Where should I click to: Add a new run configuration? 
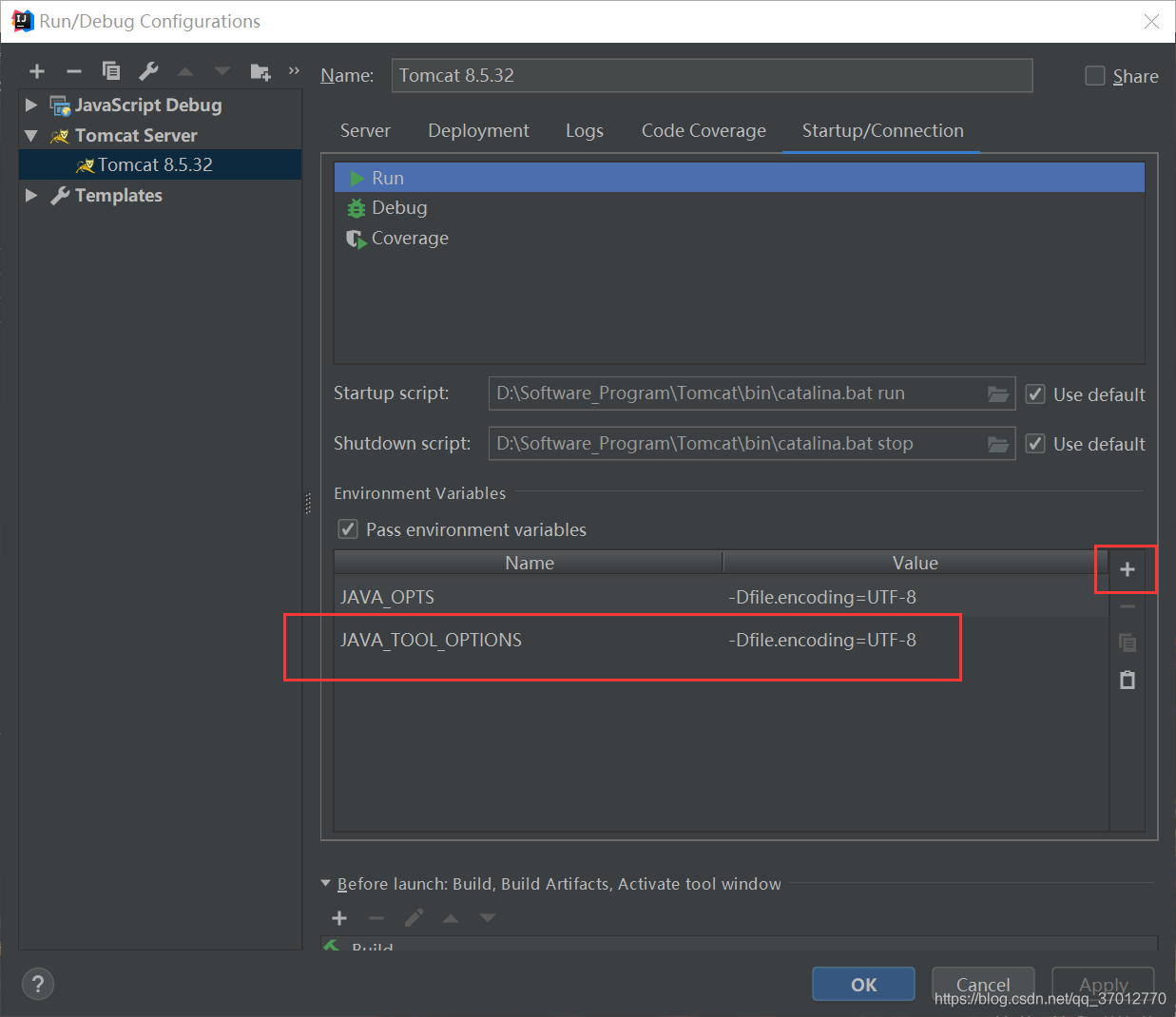37,71
